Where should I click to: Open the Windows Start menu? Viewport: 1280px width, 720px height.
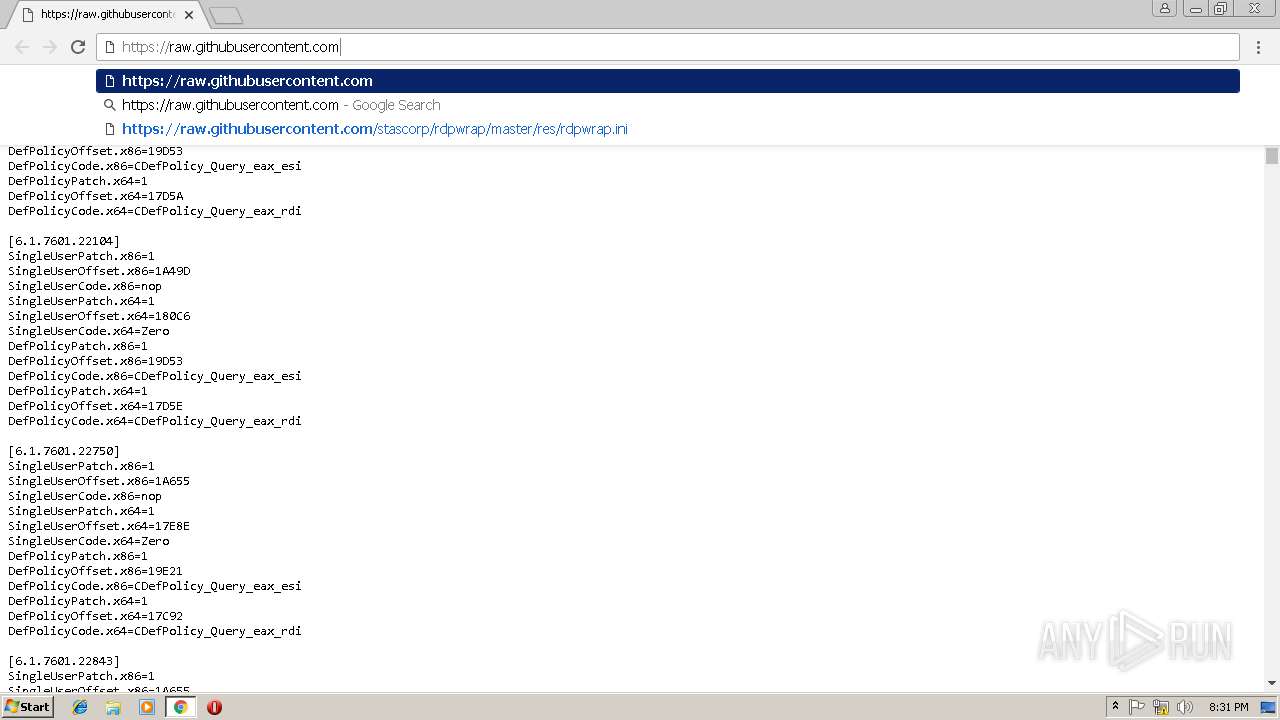(28, 707)
